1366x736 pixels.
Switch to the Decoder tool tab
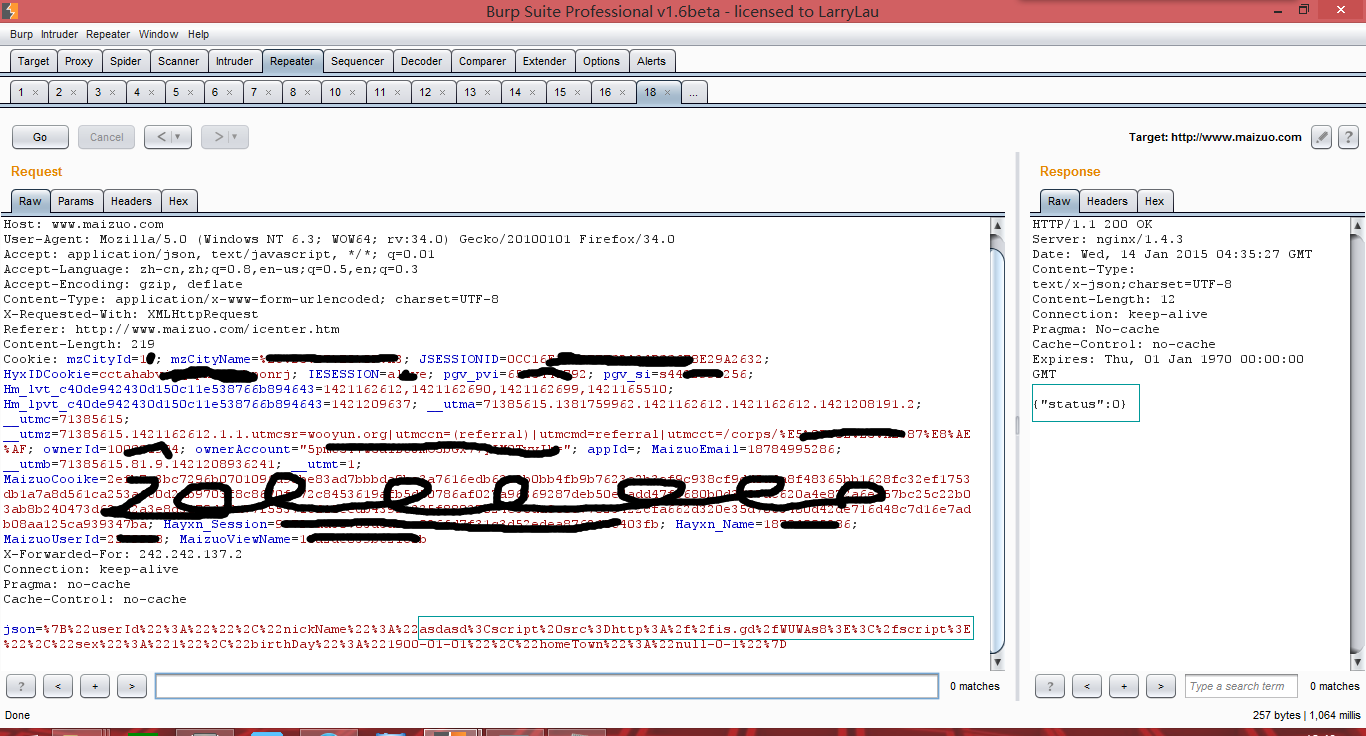(421, 61)
